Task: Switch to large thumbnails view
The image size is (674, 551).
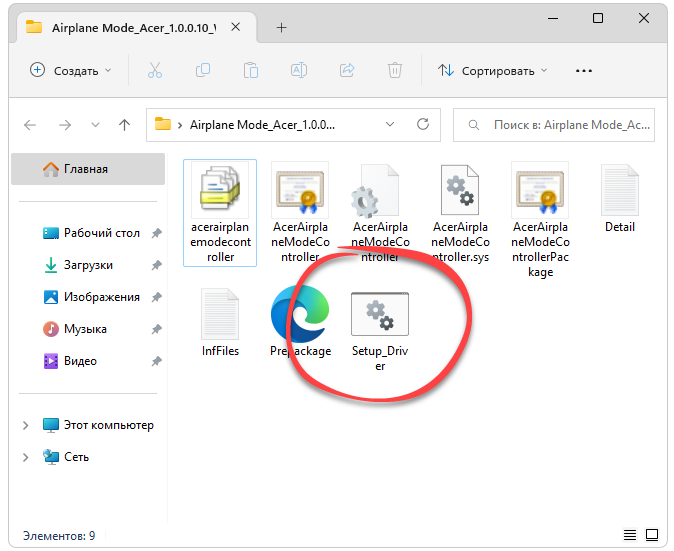Action: click(652, 536)
